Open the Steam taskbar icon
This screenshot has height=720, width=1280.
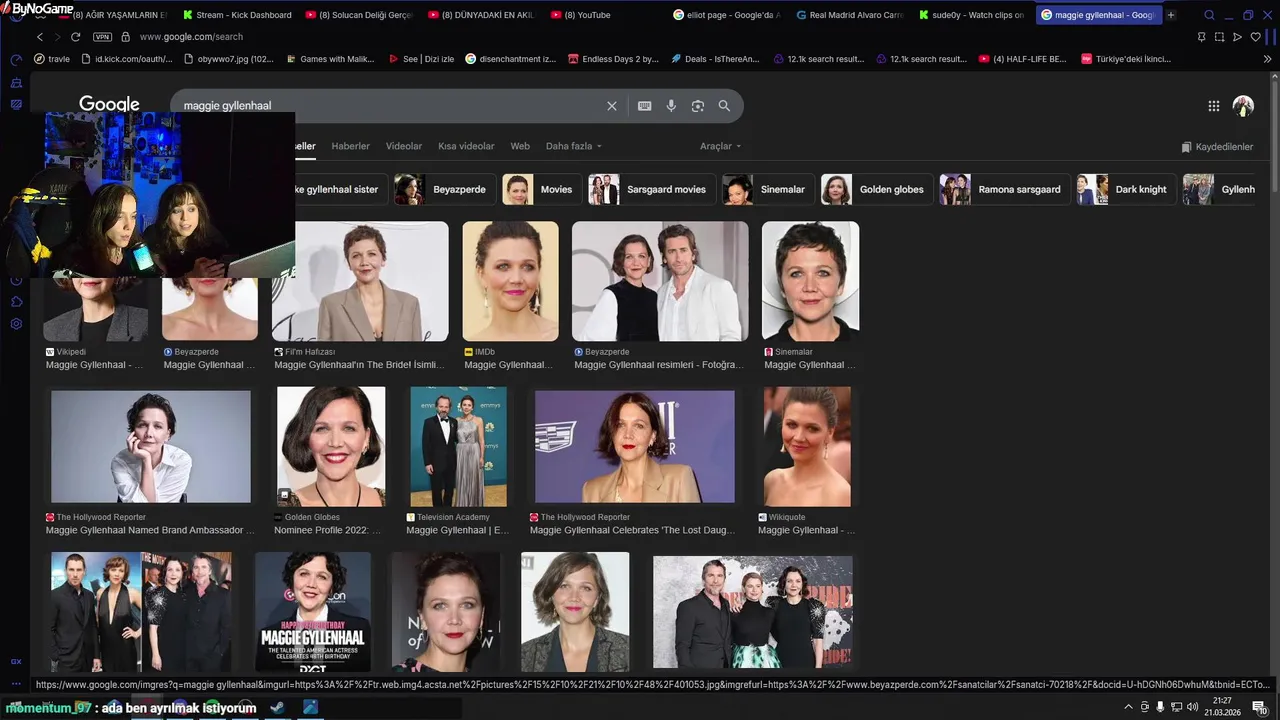point(278,707)
